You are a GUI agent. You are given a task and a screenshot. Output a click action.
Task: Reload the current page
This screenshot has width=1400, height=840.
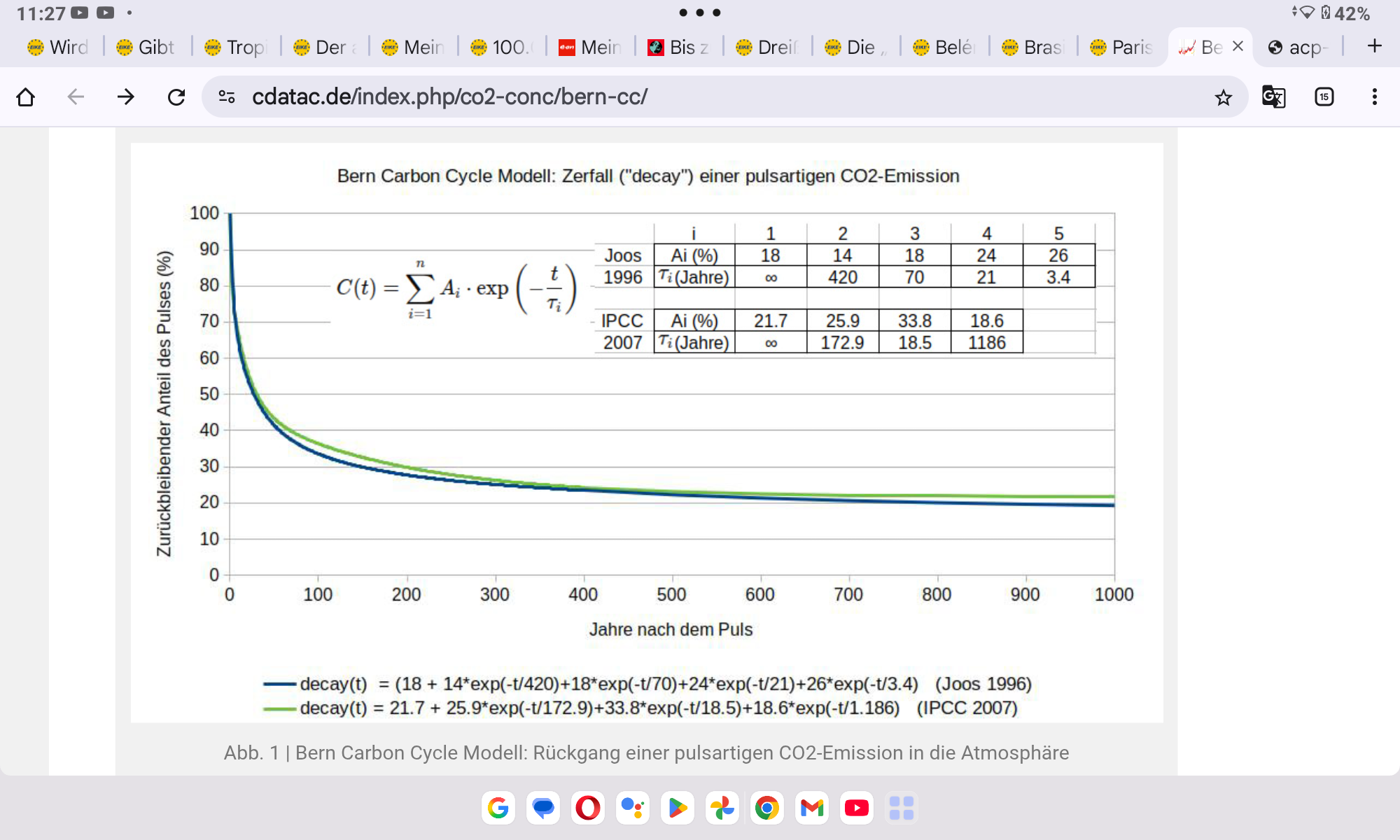[x=176, y=97]
